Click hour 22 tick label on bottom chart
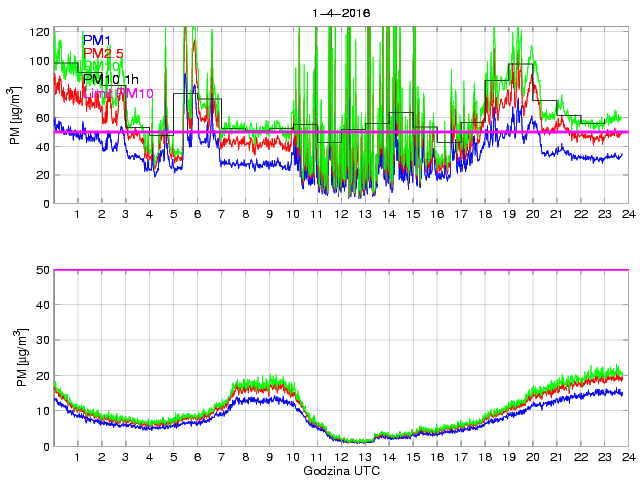The image size is (640, 480). click(581, 457)
